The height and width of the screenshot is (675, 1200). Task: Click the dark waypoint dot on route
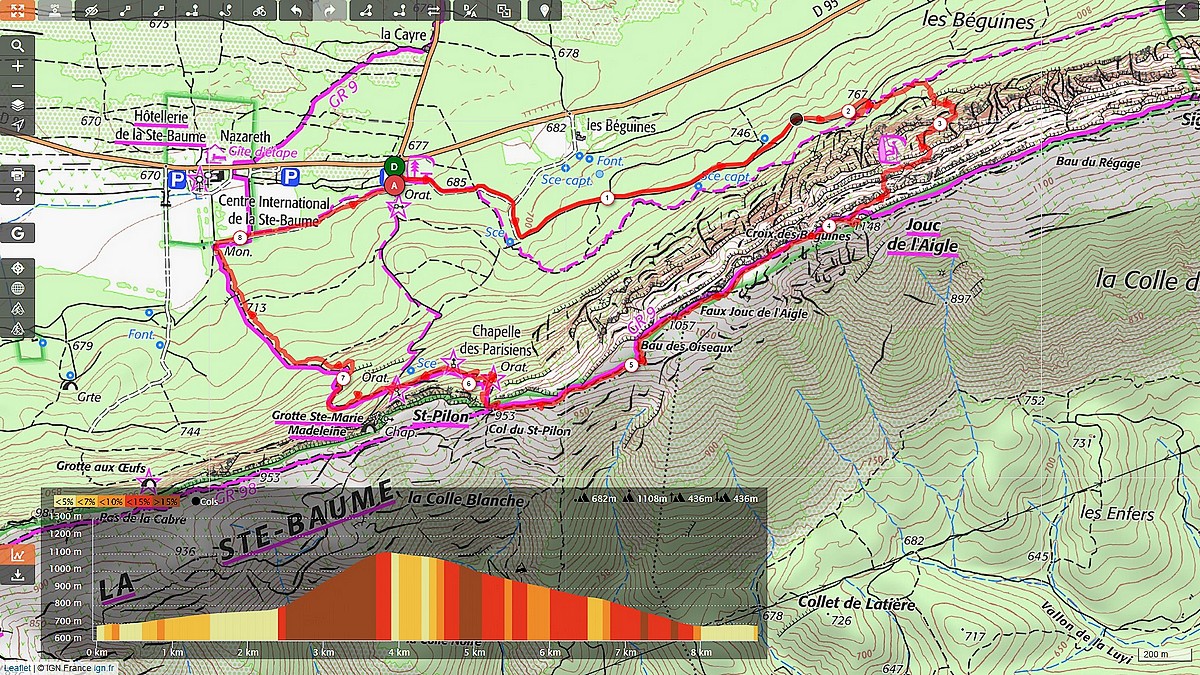(x=797, y=119)
